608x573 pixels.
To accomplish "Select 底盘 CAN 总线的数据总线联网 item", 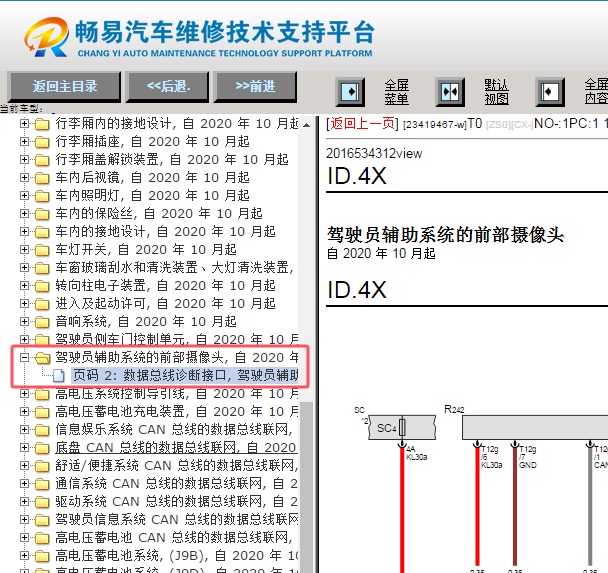I will tap(176, 447).
